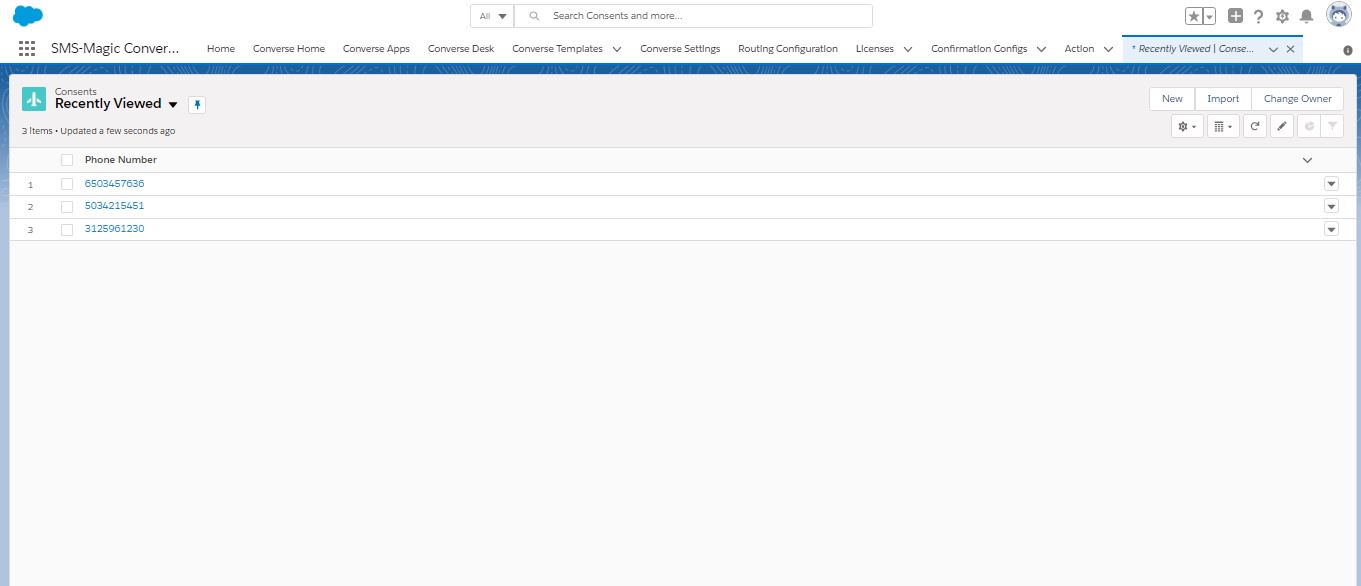
Task: Open the Recently Viewed tab's chevron menu
Action: pyautogui.click(x=1273, y=49)
